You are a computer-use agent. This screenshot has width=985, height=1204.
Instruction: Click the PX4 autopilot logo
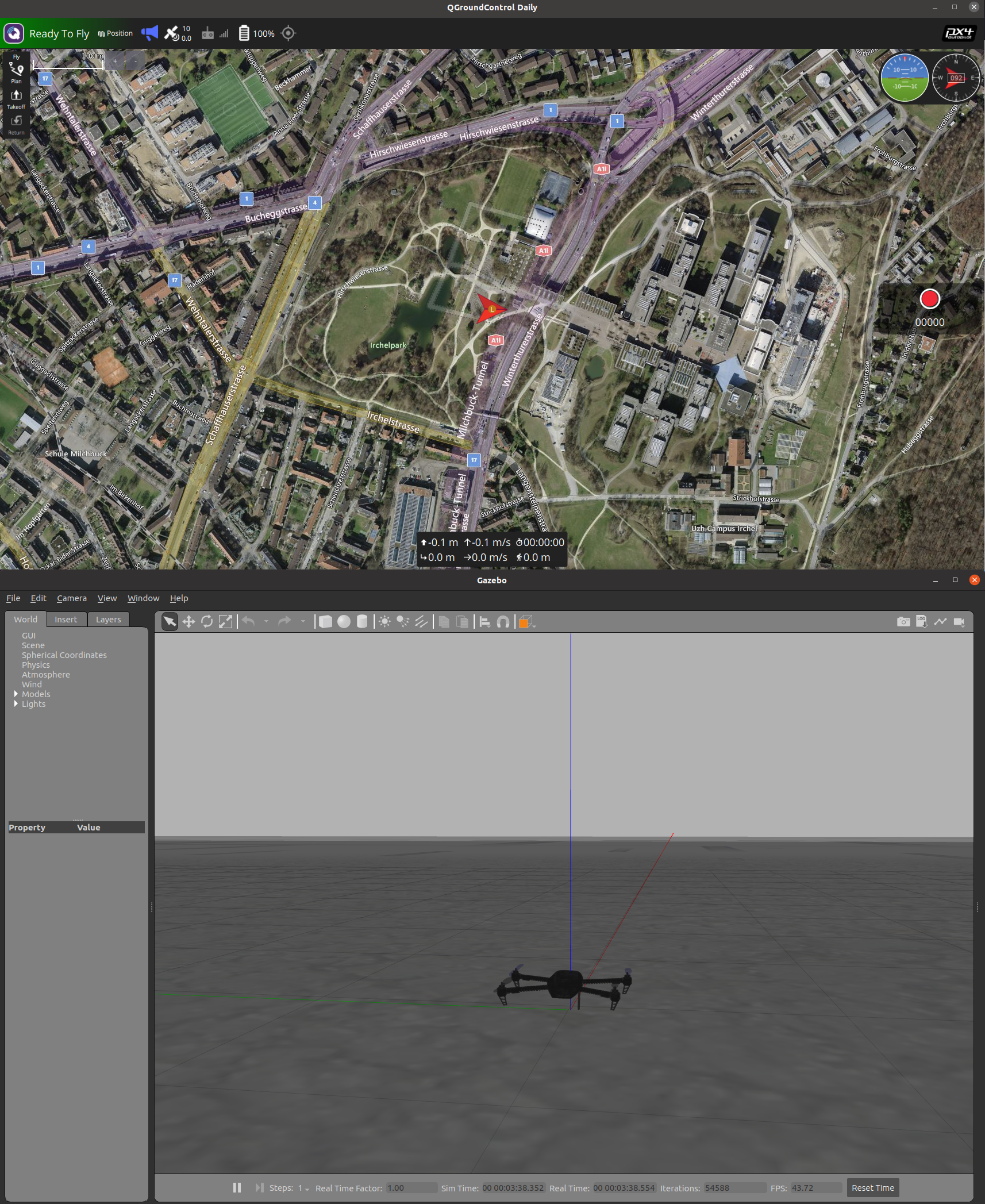pyautogui.click(x=960, y=33)
